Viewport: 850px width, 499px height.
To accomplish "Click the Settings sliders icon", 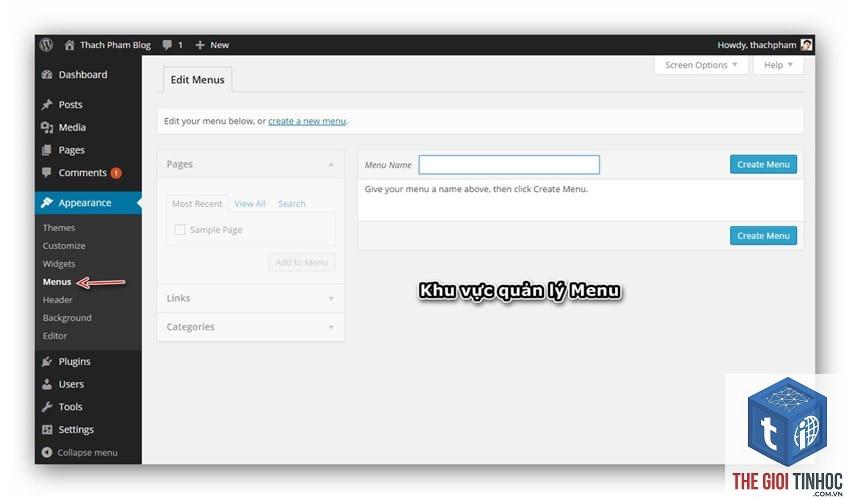I will pyautogui.click(x=47, y=430).
